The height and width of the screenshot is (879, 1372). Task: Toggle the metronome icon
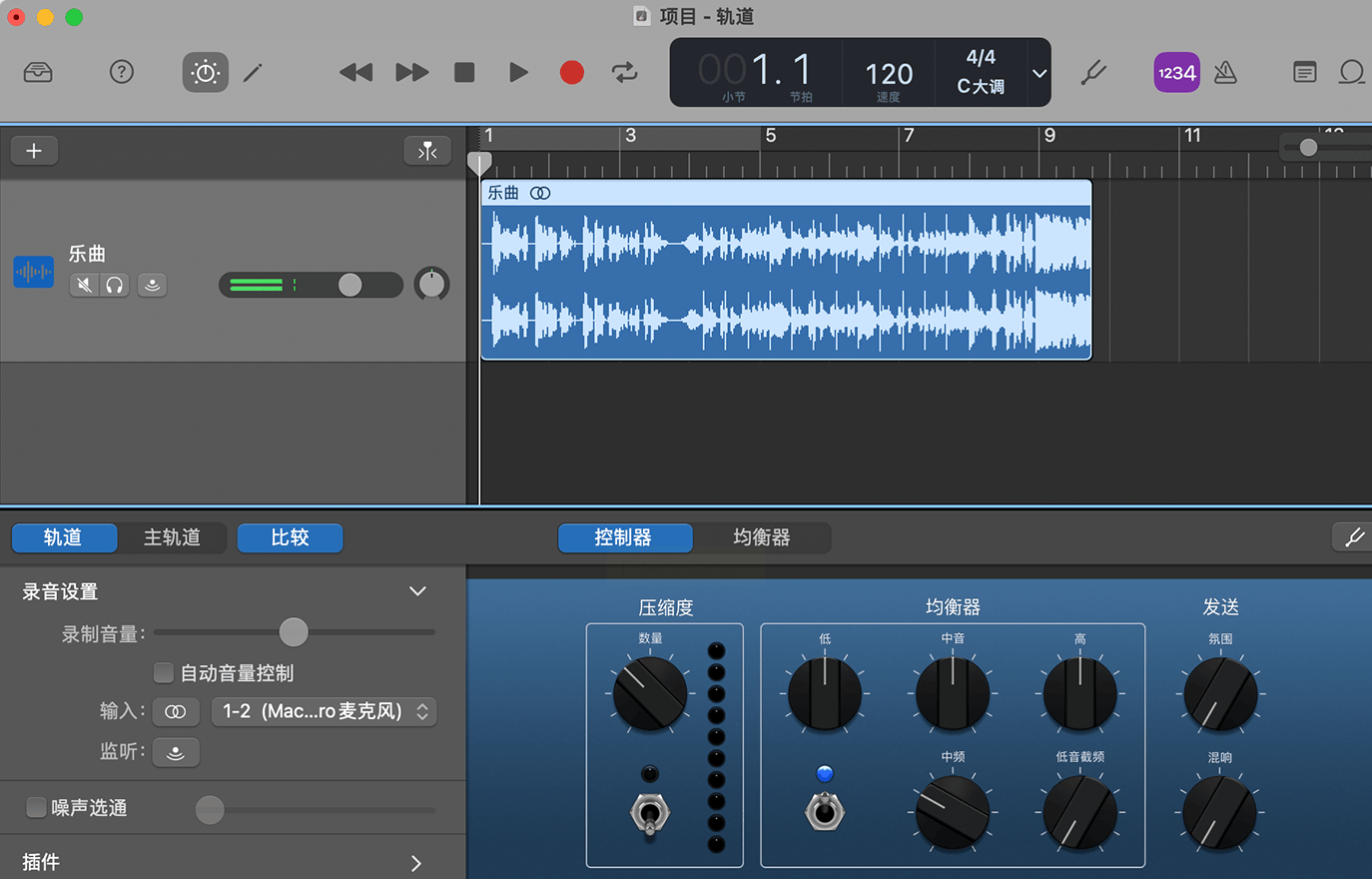(1225, 72)
